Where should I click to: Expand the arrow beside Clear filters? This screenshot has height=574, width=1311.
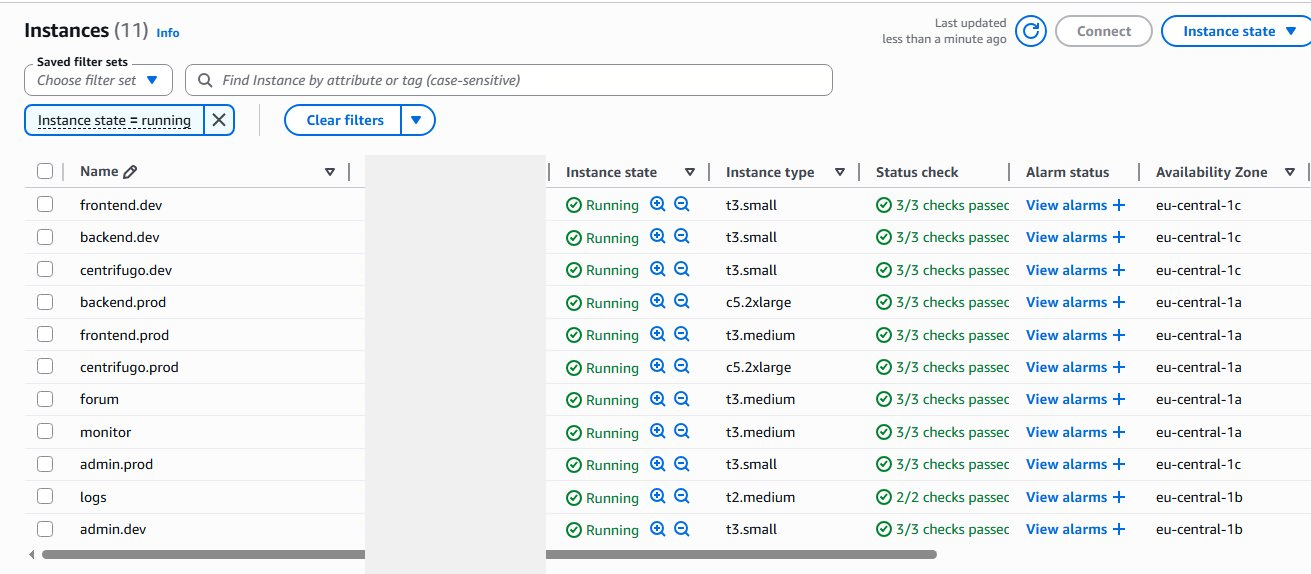tap(418, 120)
